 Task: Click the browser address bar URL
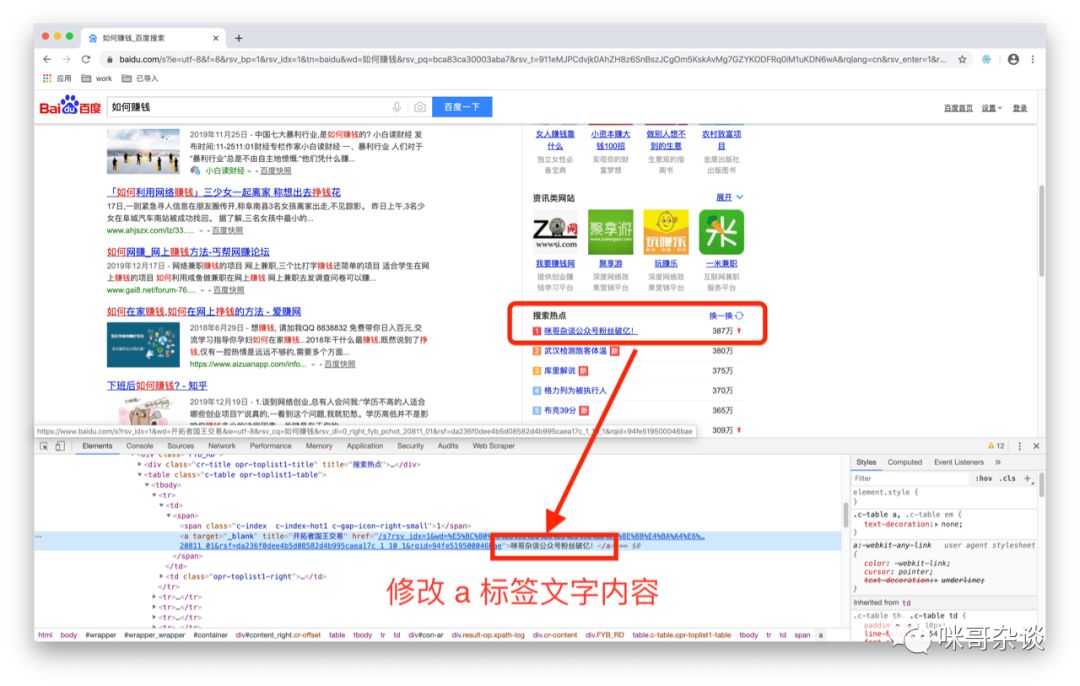532,59
